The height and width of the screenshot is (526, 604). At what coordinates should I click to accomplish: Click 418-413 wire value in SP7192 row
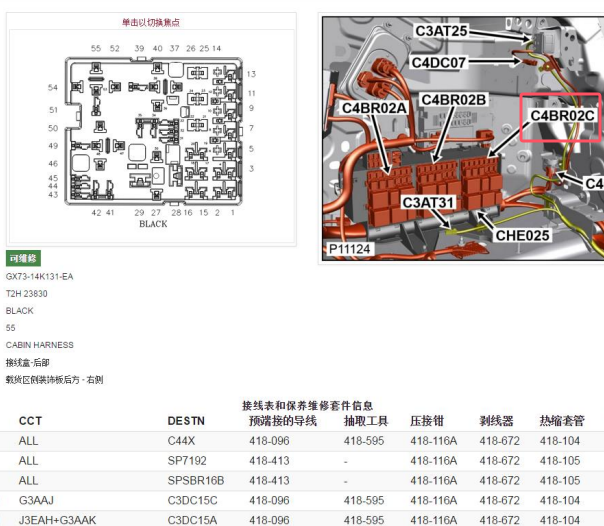coord(269,461)
